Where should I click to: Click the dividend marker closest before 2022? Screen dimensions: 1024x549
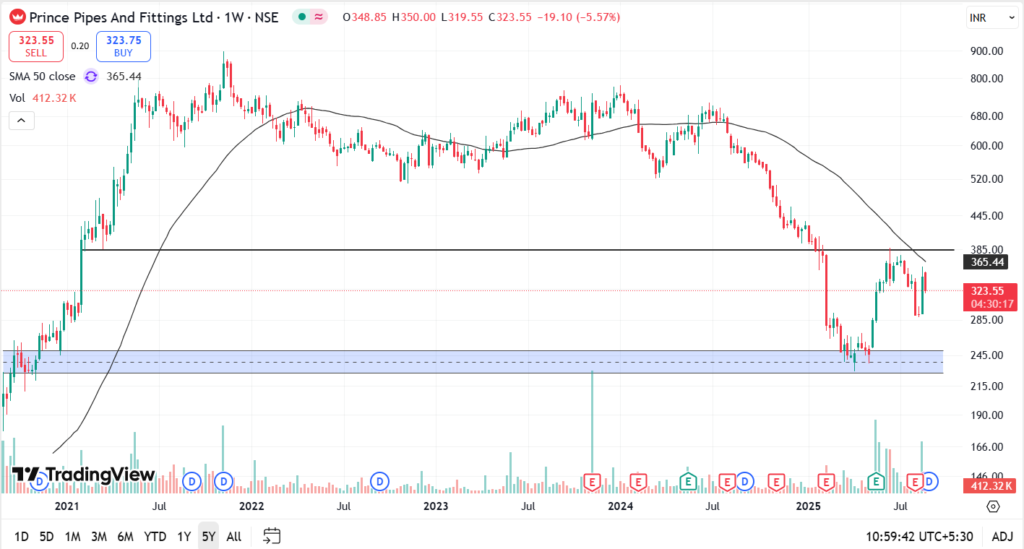[x=224, y=482]
